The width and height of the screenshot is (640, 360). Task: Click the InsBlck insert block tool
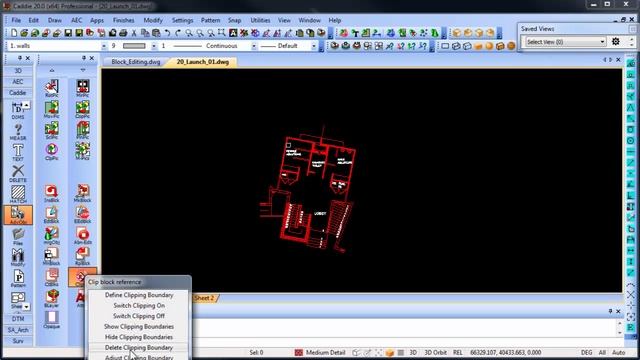tap(51, 194)
